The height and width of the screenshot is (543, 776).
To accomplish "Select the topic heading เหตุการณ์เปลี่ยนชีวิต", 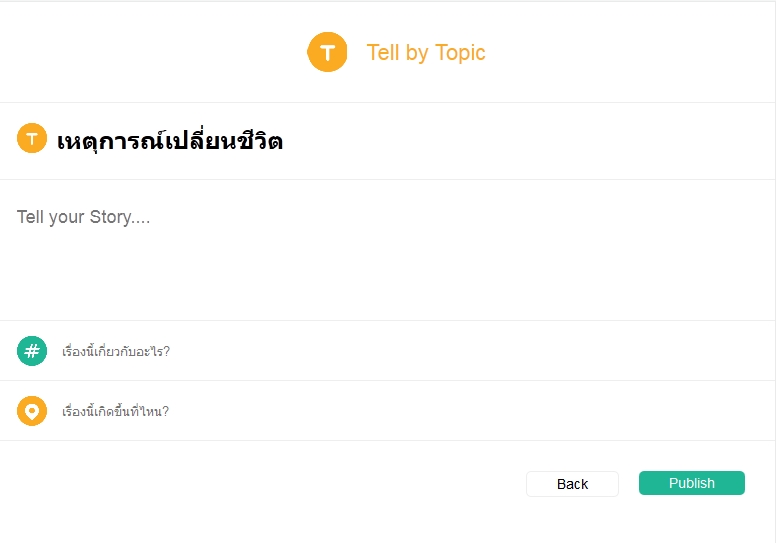I will click(170, 141).
